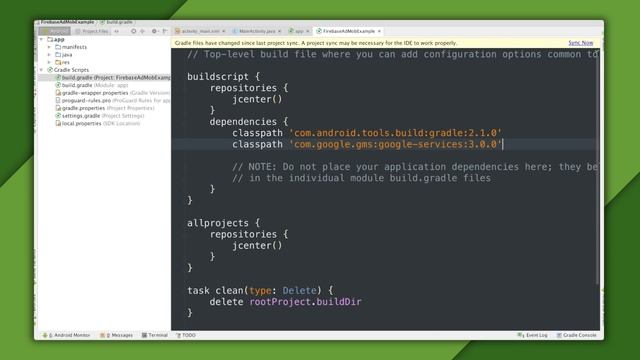Click the Gradle Scripts elephant icon

point(50,70)
